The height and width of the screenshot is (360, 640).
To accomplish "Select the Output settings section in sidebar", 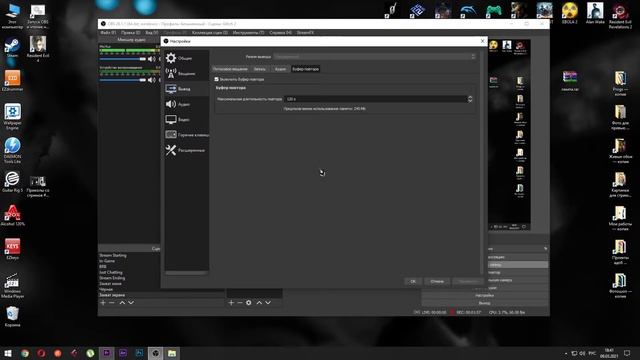I will click(187, 89).
